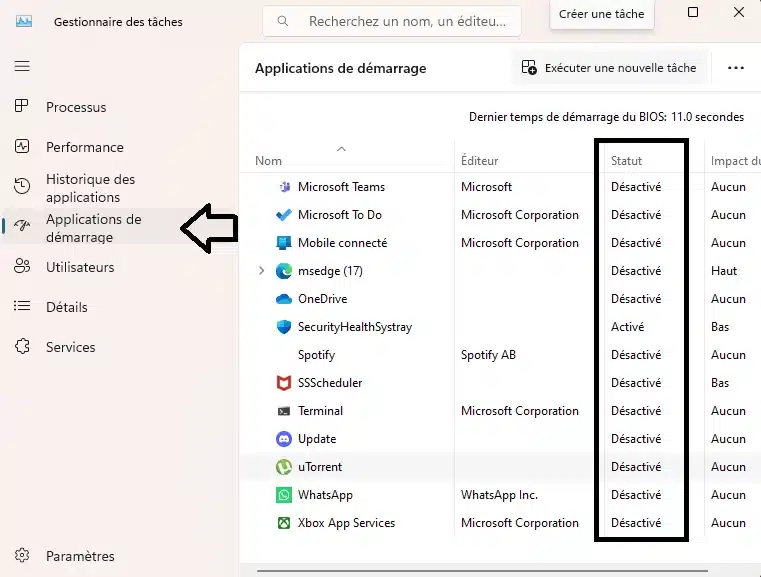The width and height of the screenshot is (761, 577).
Task: Select the SecurityHealthSystray row name
Action: 355,327
